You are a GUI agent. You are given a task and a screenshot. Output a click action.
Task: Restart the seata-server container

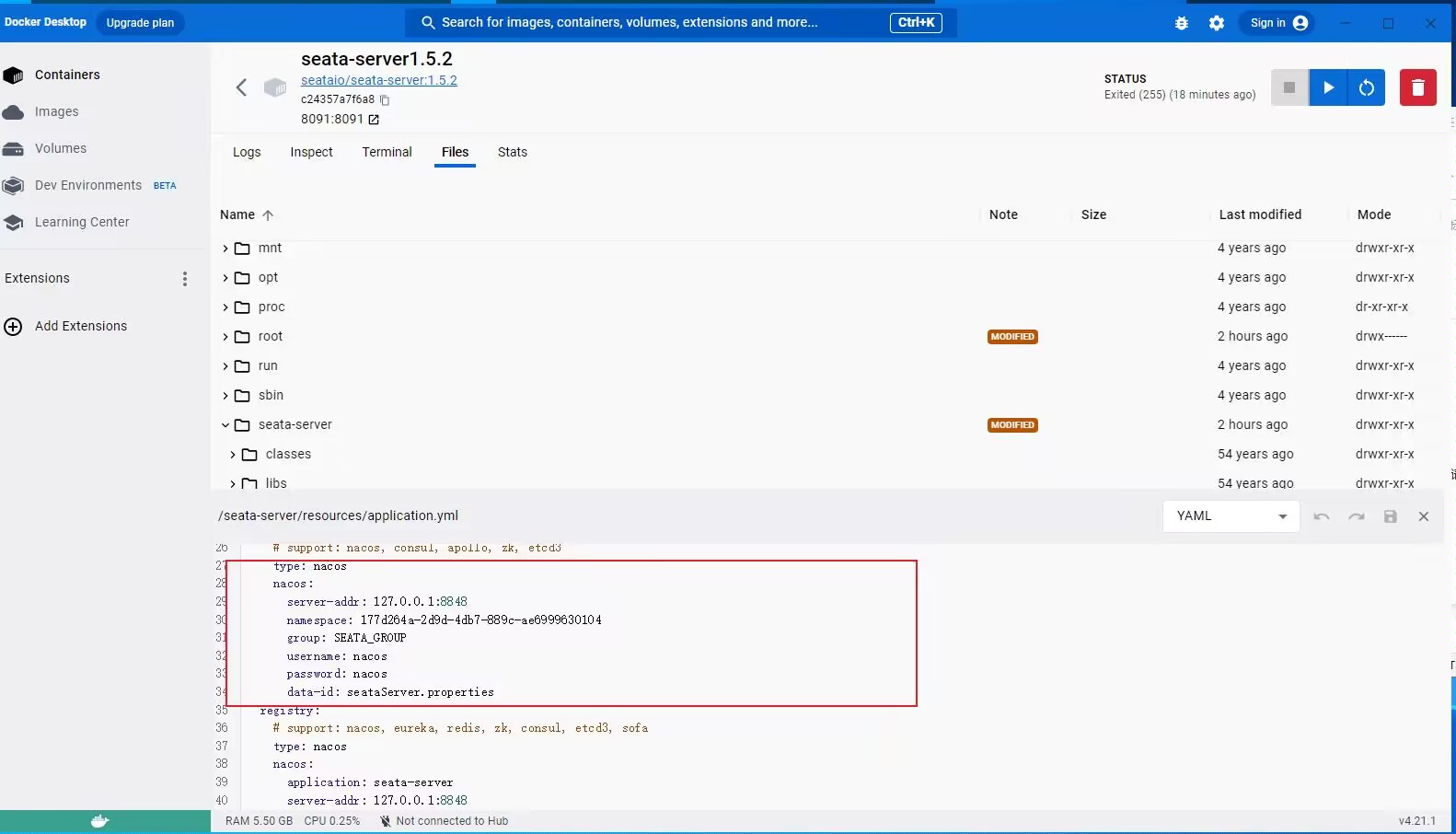1367,87
